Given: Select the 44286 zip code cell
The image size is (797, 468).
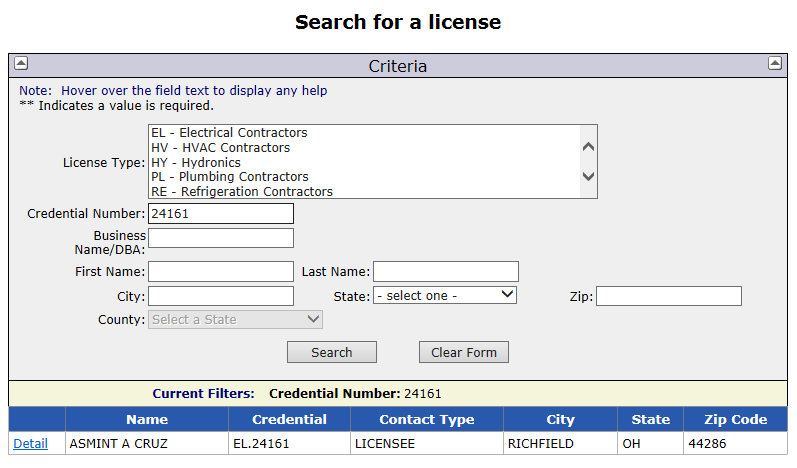Looking at the screenshot, I should click(735, 444).
